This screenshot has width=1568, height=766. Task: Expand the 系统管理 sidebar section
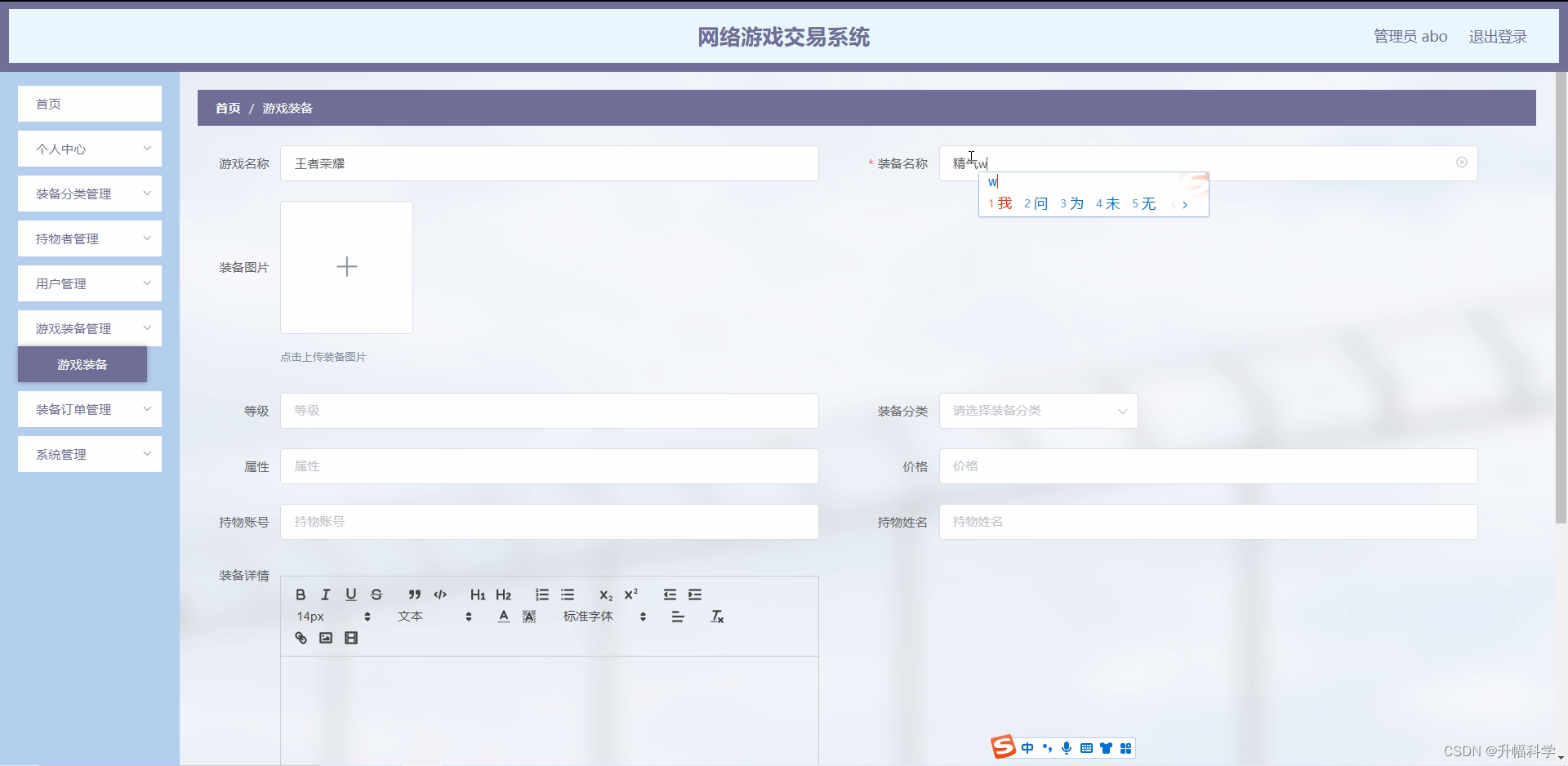[89, 454]
